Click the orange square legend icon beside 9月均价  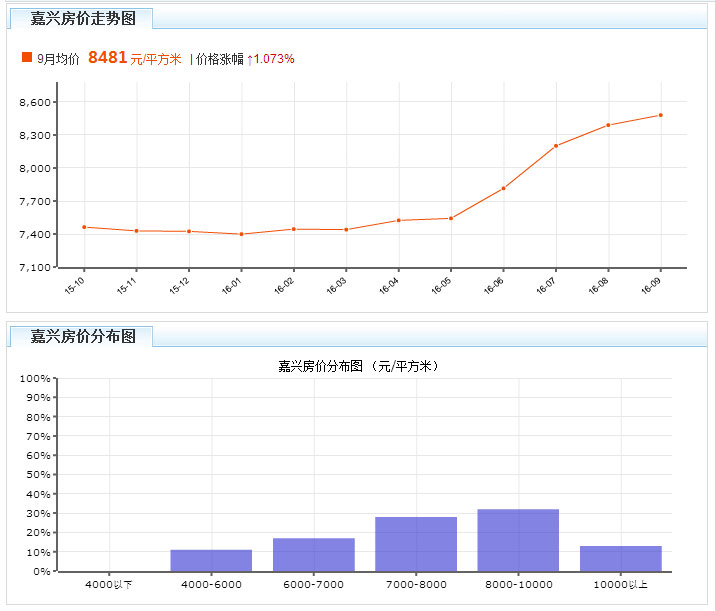(x=27, y=58)
